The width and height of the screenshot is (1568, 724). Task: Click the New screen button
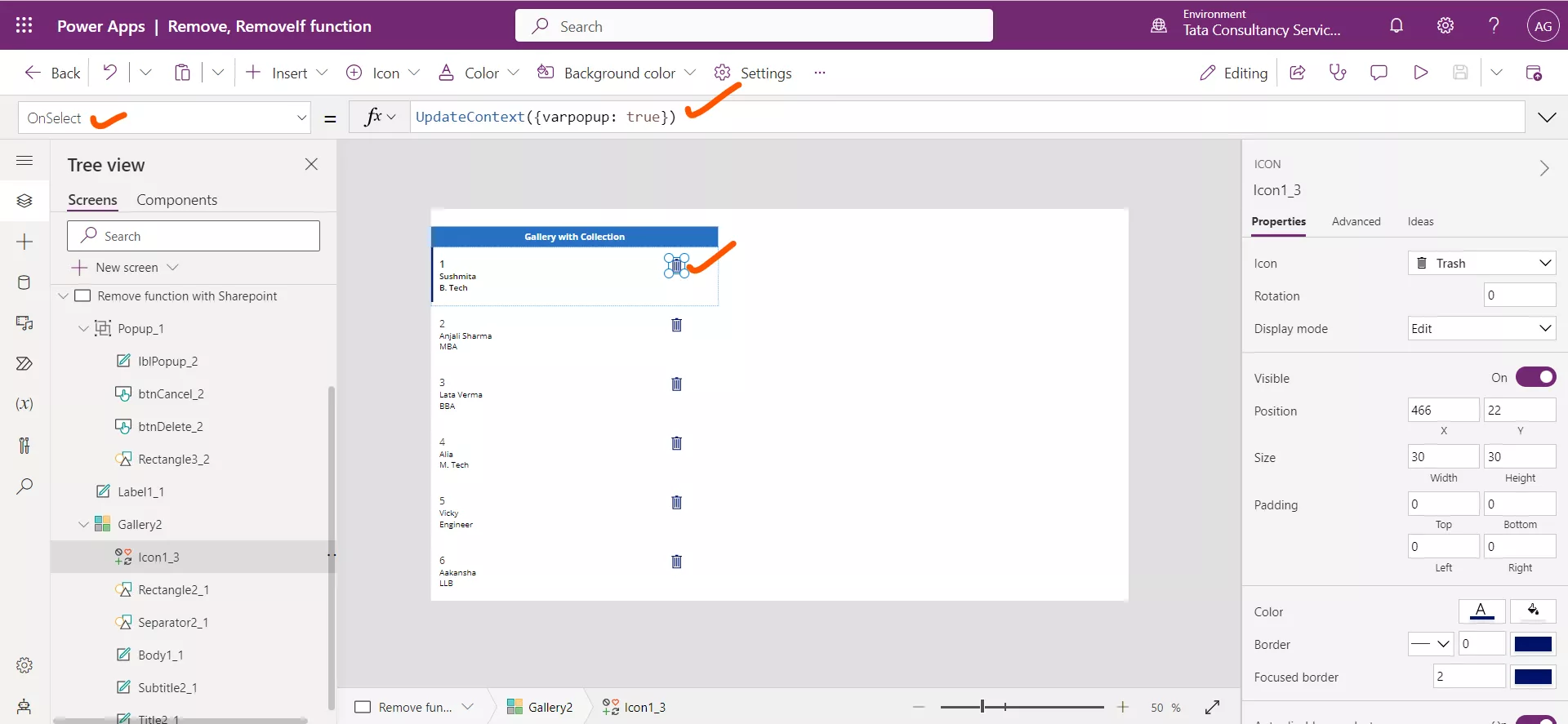click(x=115, y=267)
